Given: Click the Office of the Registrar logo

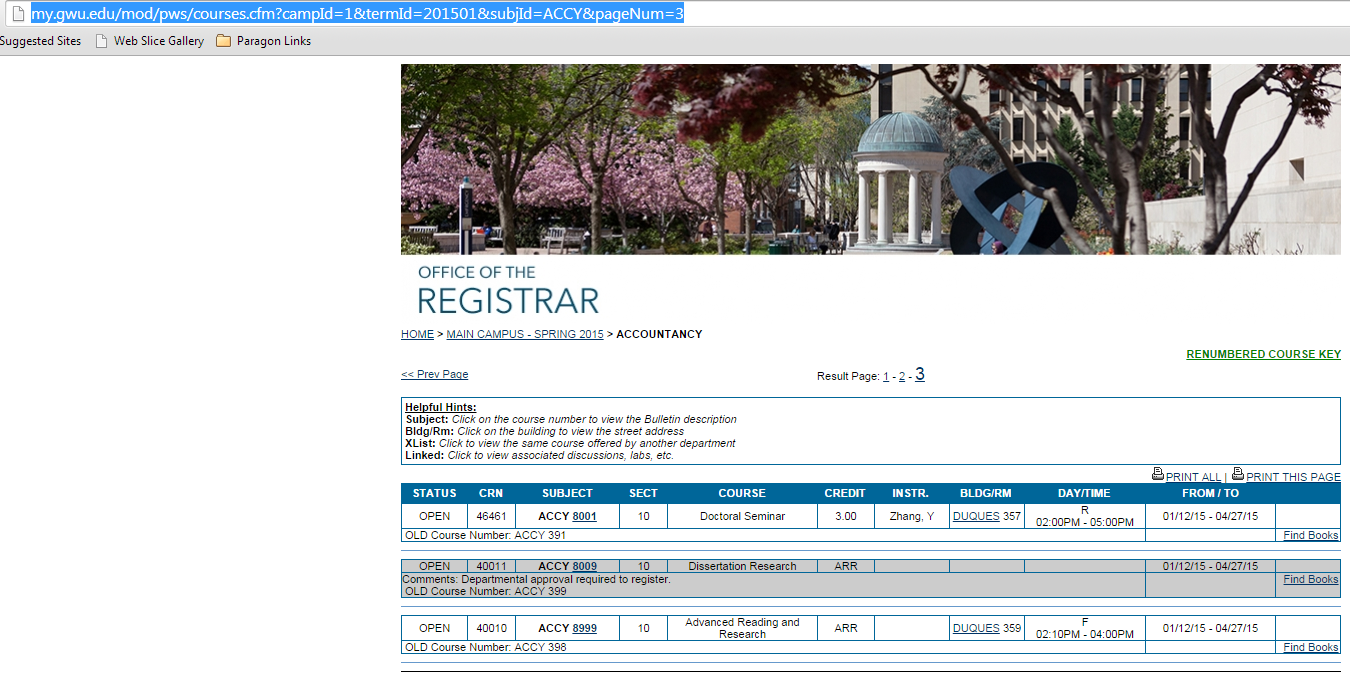Looking at the screenshot, I should [x=508, y=290].
